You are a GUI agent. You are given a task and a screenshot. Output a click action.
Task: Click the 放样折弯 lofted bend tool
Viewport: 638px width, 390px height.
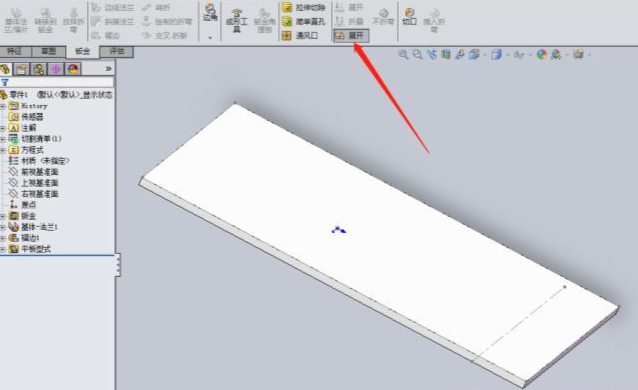[73, 20]
